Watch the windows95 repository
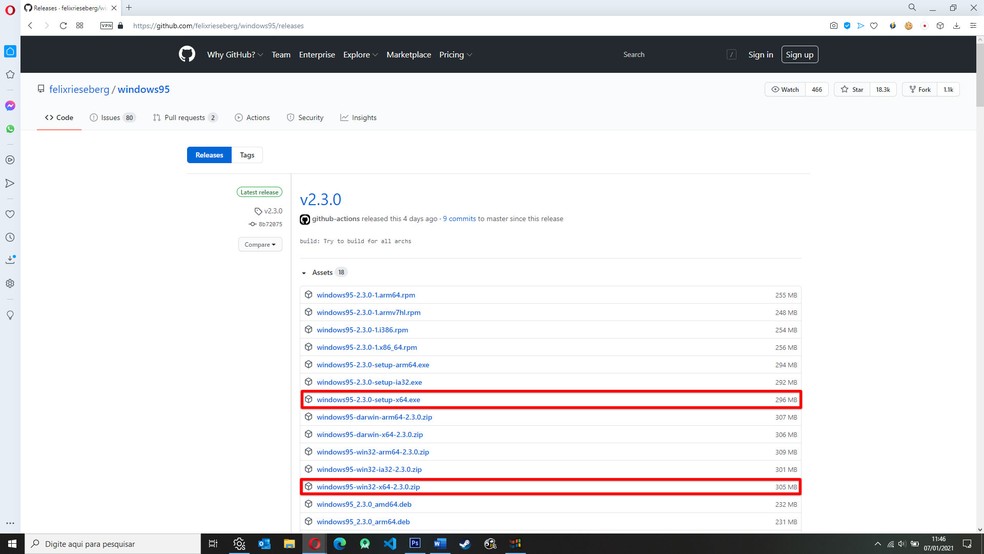Viewport: 984px width, 554px height. [x=785, y=90]
